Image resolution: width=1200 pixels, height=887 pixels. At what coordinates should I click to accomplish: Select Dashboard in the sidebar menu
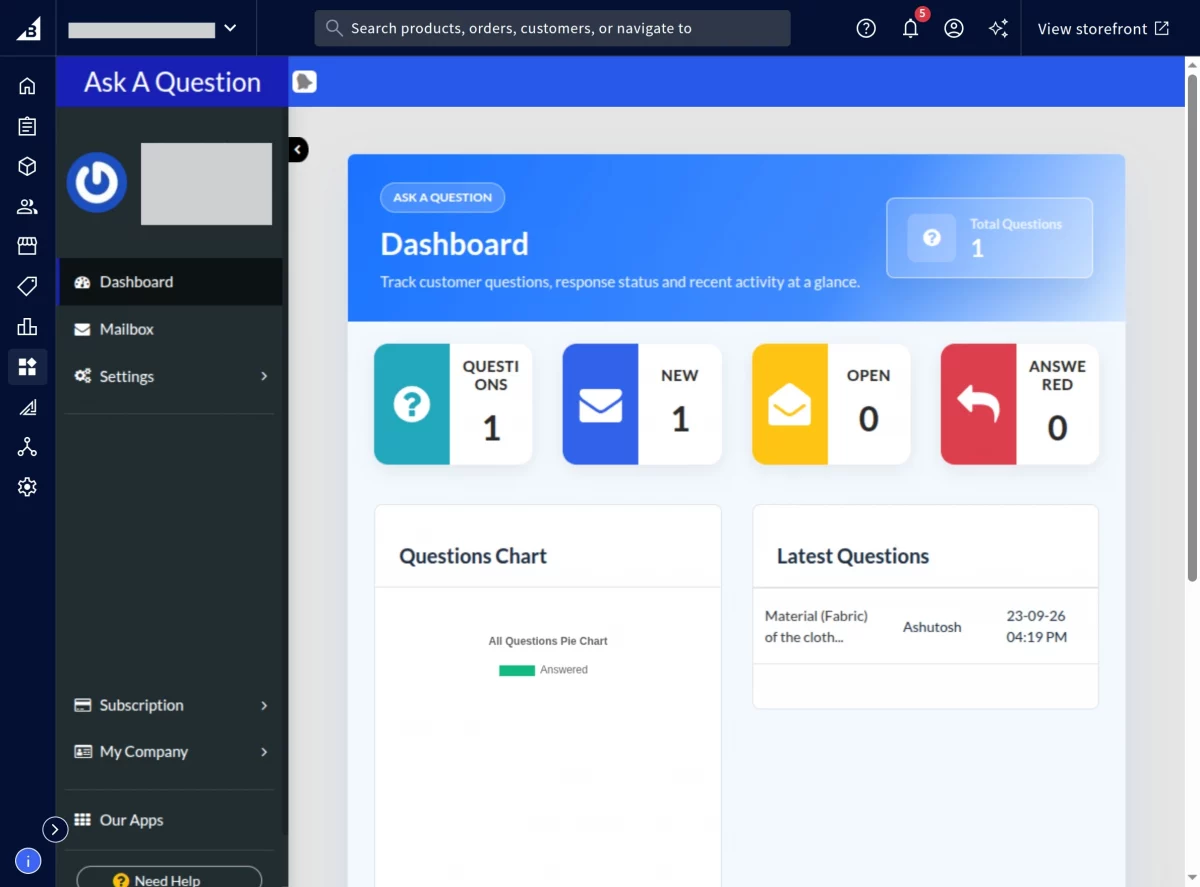coord(170,282)
